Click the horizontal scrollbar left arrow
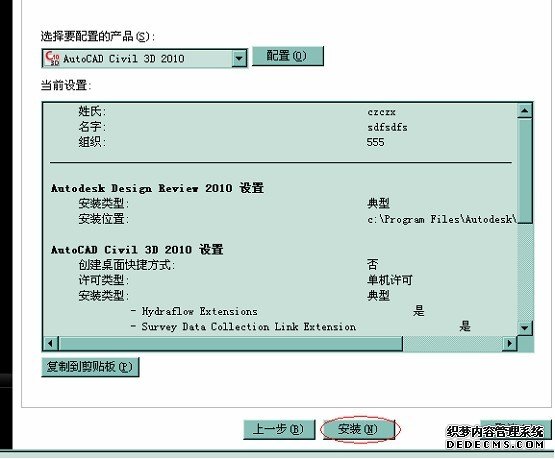This screenshot has height=459, width=555. tap(51, 343)
